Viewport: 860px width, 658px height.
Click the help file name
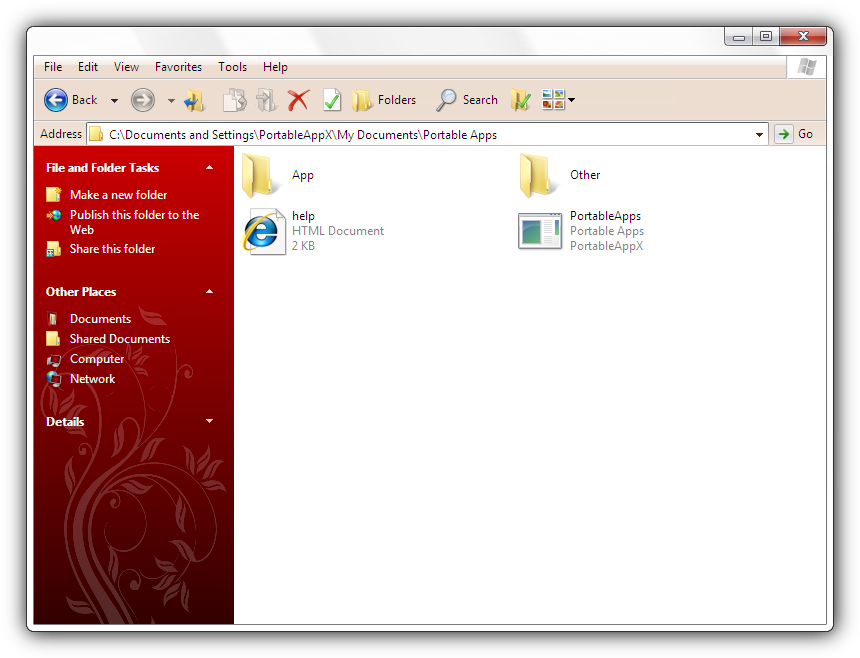[x=303, y=216]
